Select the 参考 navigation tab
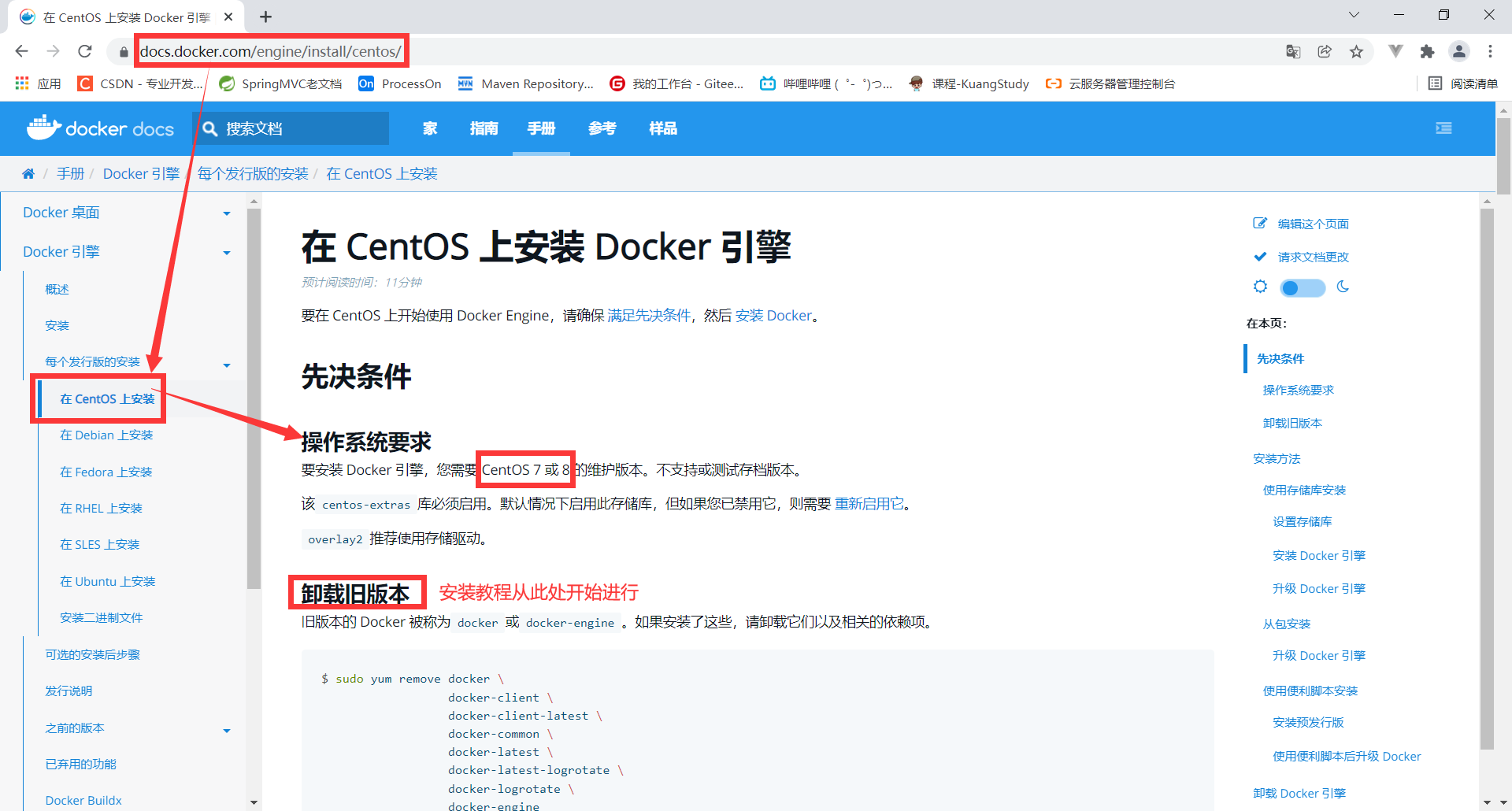 (602, 128)
